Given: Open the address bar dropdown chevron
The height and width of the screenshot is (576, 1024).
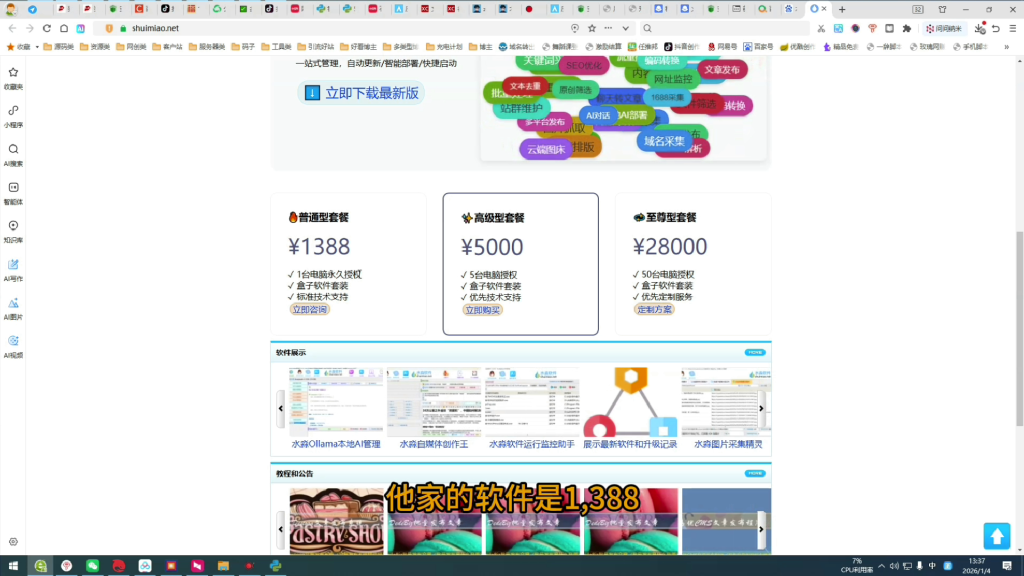Looking at the screenshot, I should tap(626, 28).
